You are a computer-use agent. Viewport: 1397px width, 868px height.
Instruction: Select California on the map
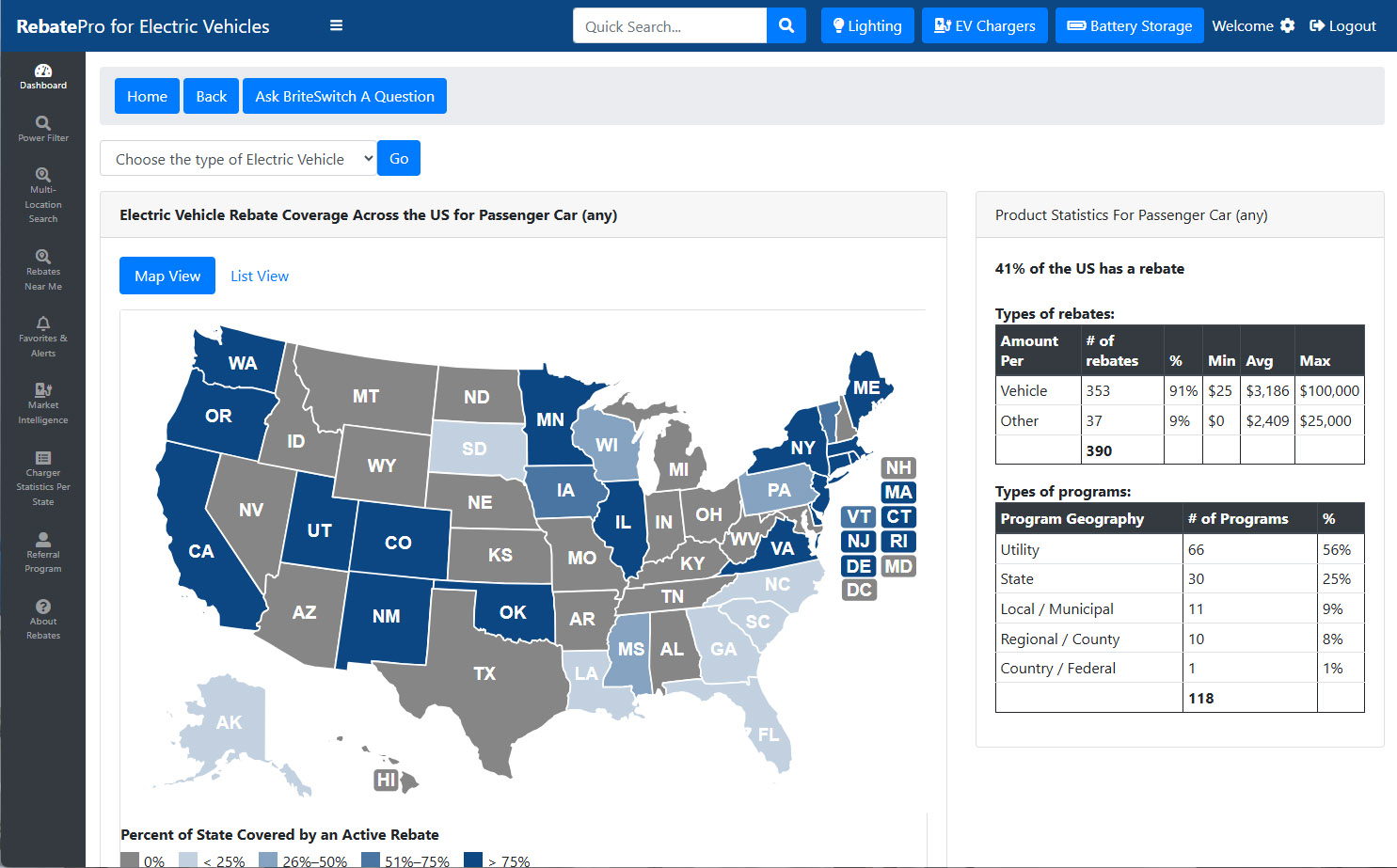(x=200, y=551)
